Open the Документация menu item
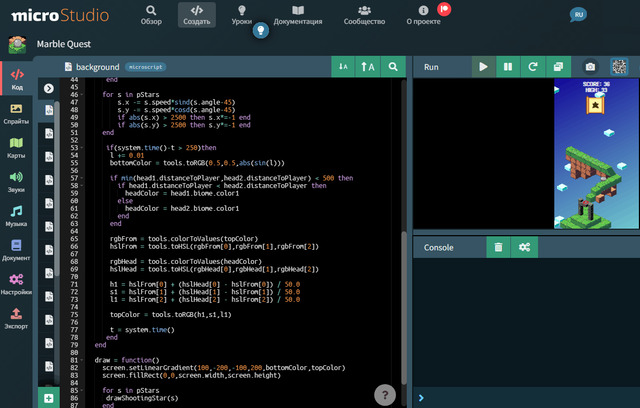640x408 pixels. tap(298, 15)
